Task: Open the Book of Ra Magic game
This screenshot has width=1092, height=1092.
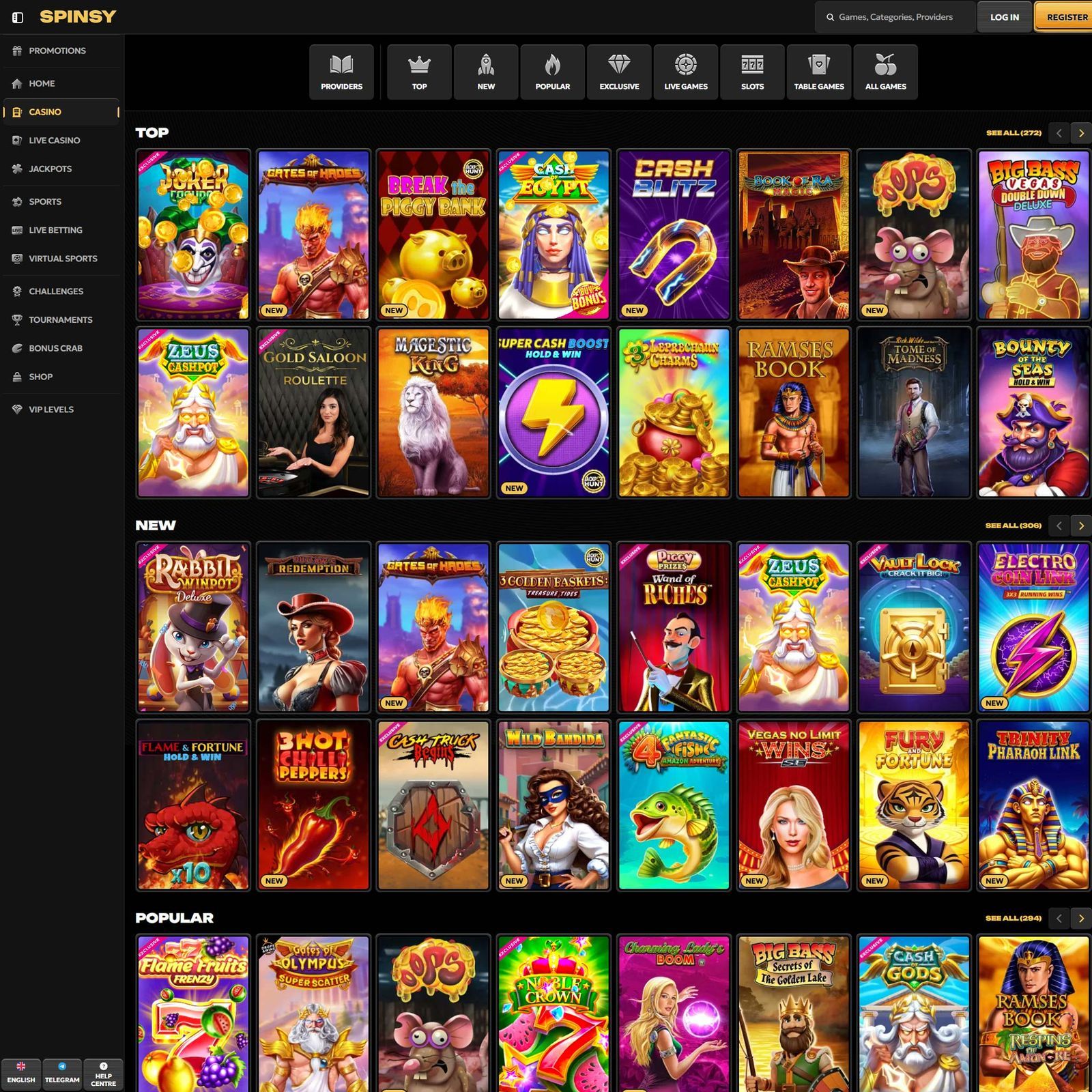Action: point(794,235)
